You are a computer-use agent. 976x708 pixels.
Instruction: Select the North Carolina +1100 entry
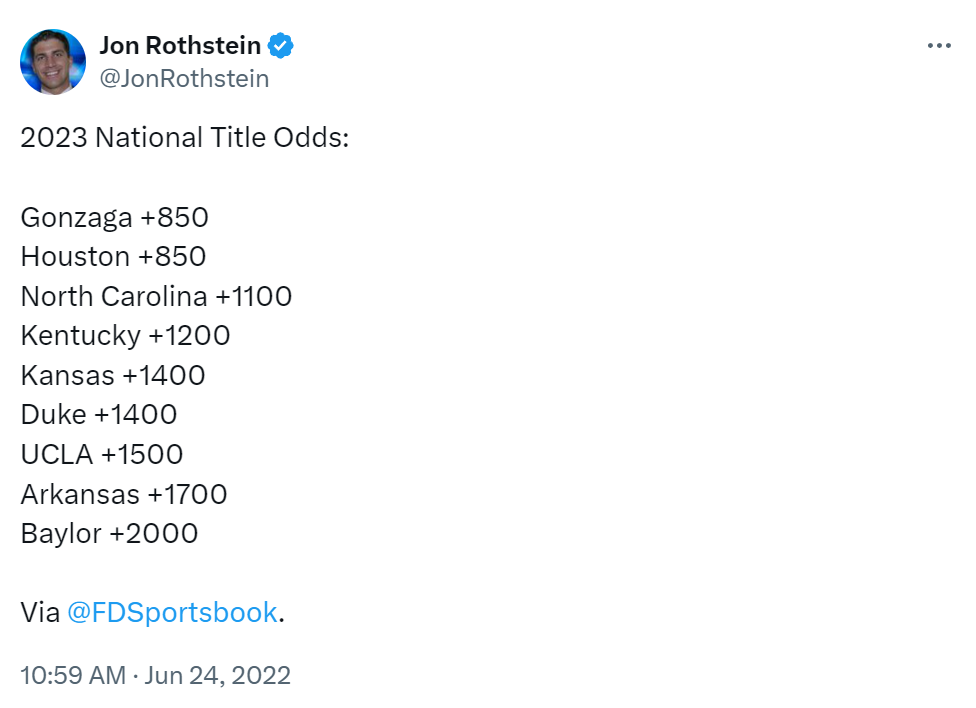[156, 296]
